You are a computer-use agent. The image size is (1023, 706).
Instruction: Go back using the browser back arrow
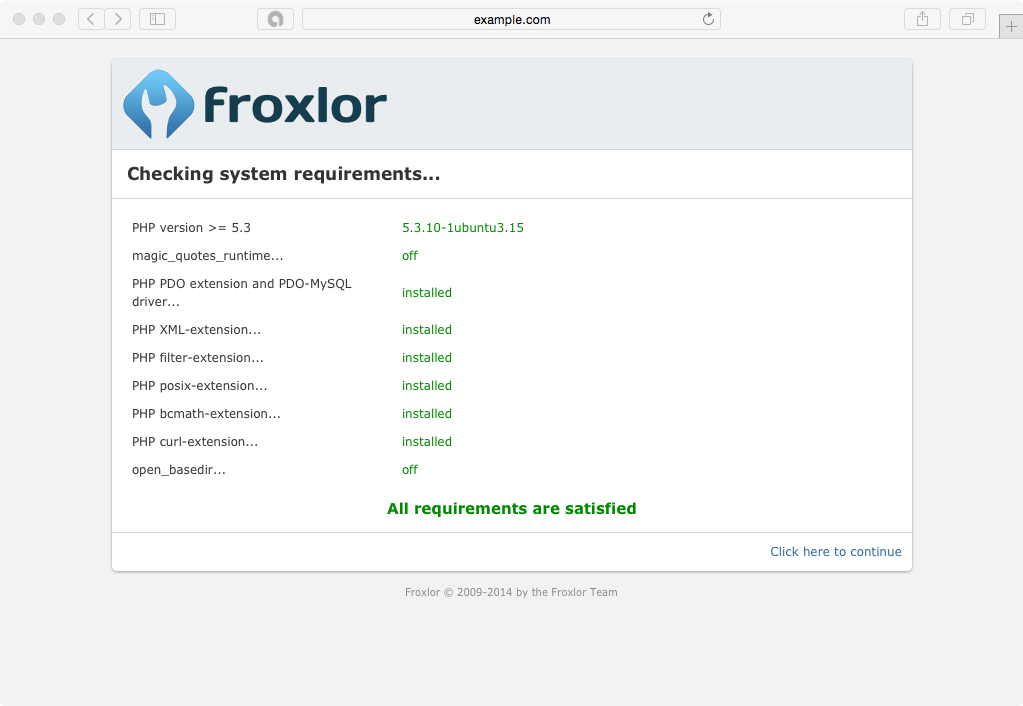(x=91, y=19)
